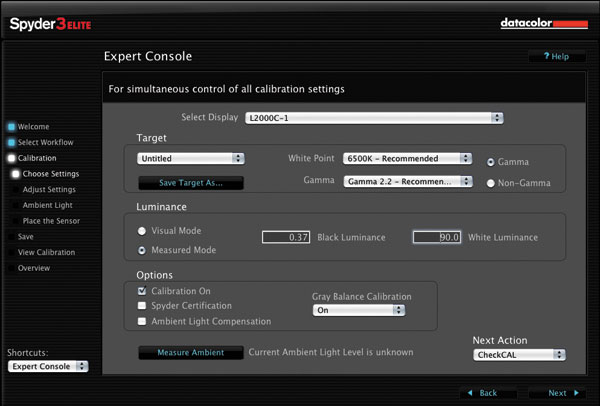This screenshot has height=406, width=600.
Task: Click the Spyder3 Elite logo
Action: click(x=51, y=24)
